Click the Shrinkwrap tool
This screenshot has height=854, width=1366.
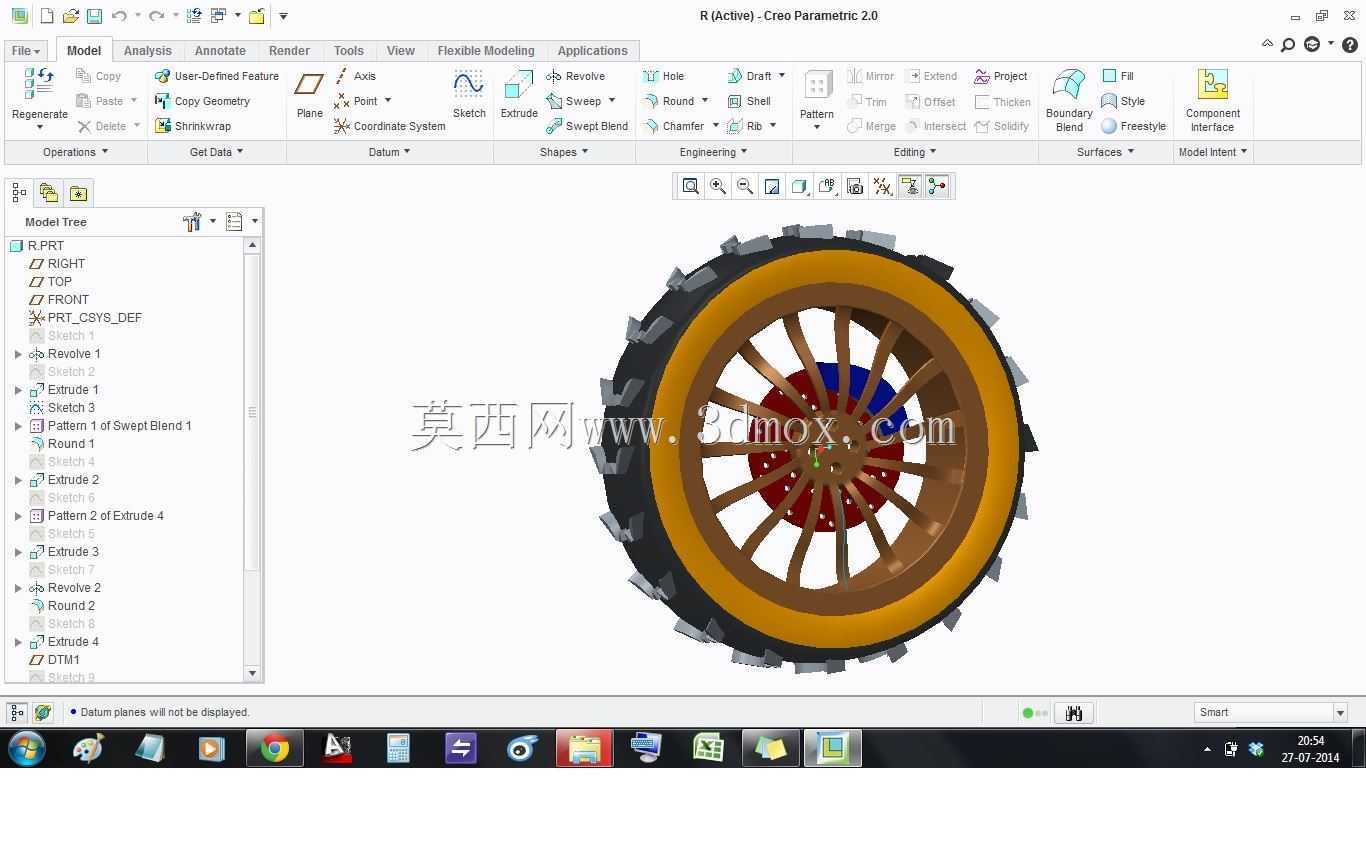[193, 126]
